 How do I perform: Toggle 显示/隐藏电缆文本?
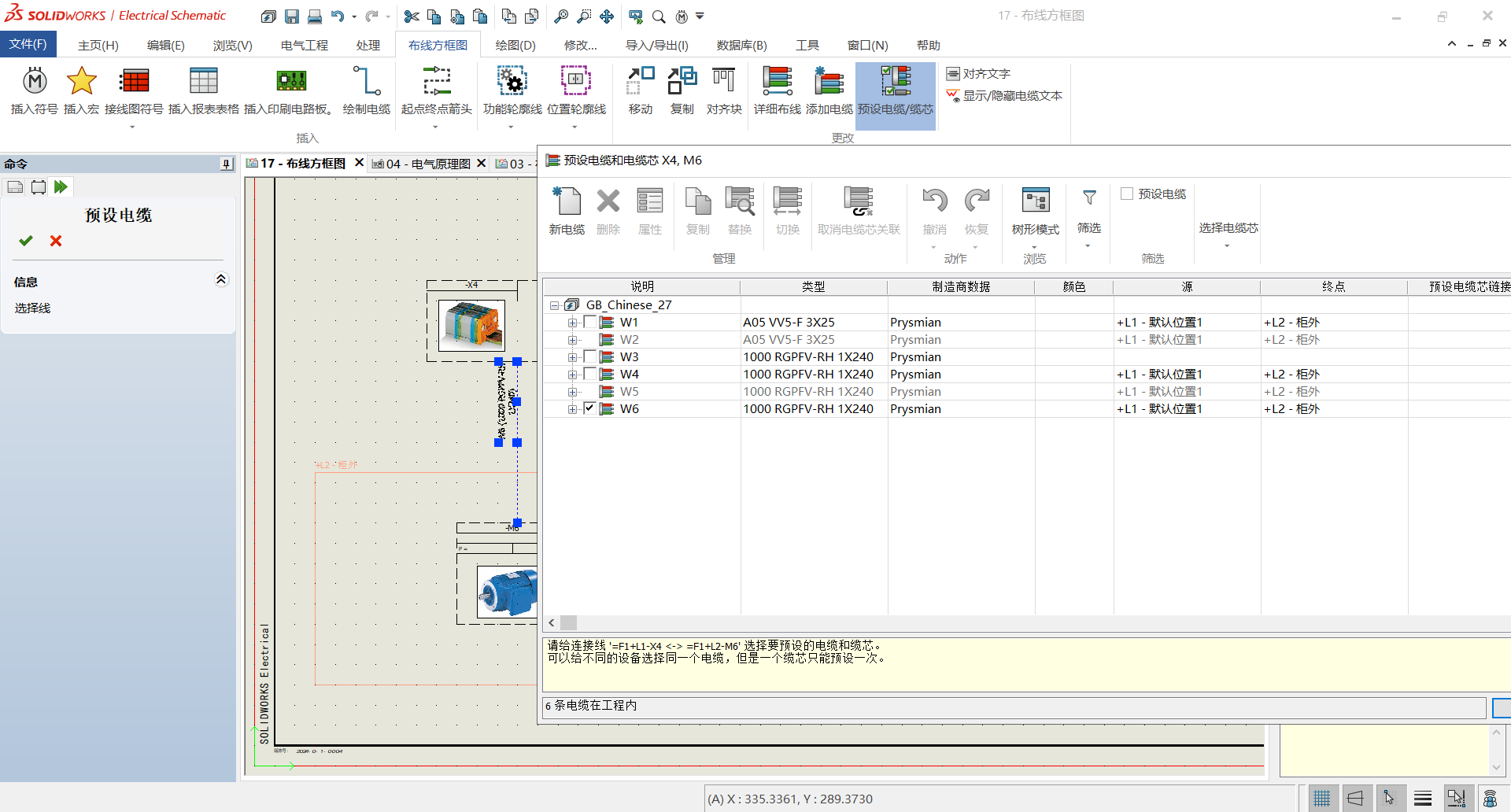[1004, 96]
